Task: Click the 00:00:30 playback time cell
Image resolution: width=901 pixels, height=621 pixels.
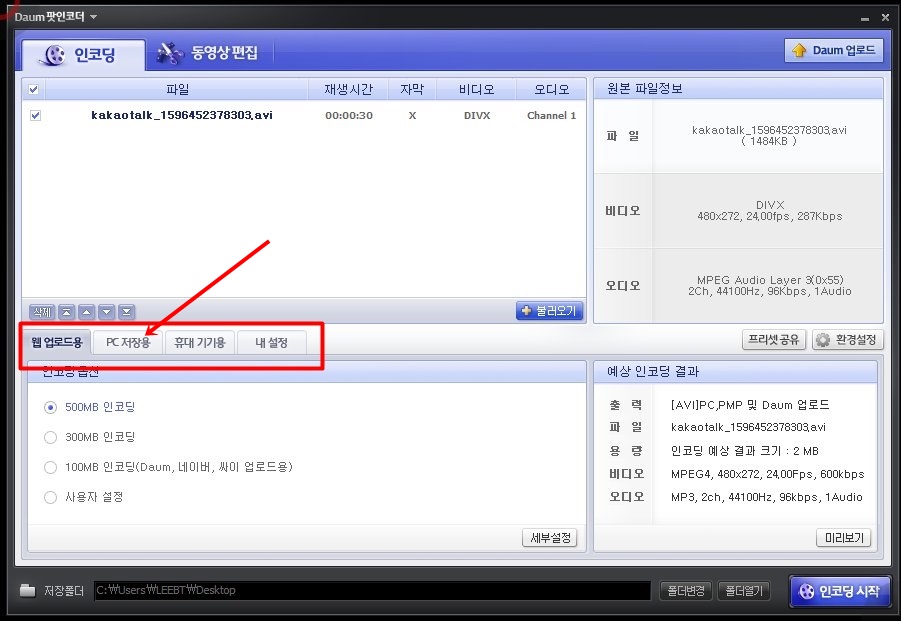Action: click(x=349, y=115)
